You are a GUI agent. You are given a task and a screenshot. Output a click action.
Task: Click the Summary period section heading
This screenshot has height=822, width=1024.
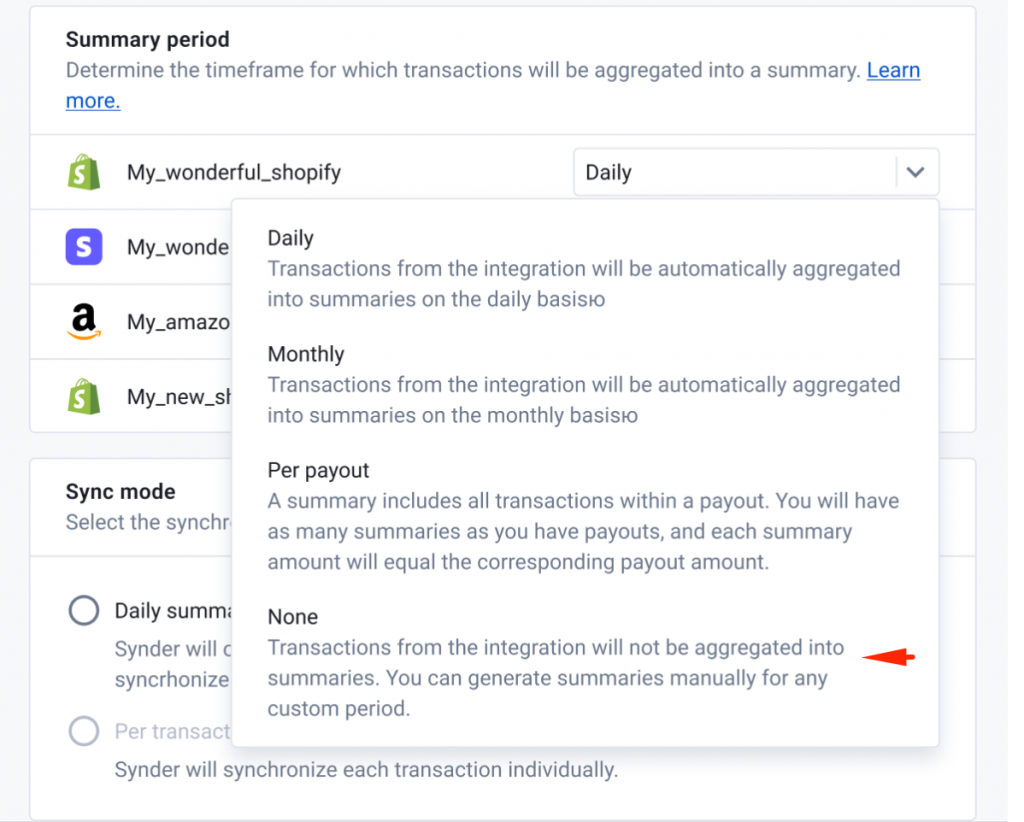pyautogui.click(x=148, y=40)
